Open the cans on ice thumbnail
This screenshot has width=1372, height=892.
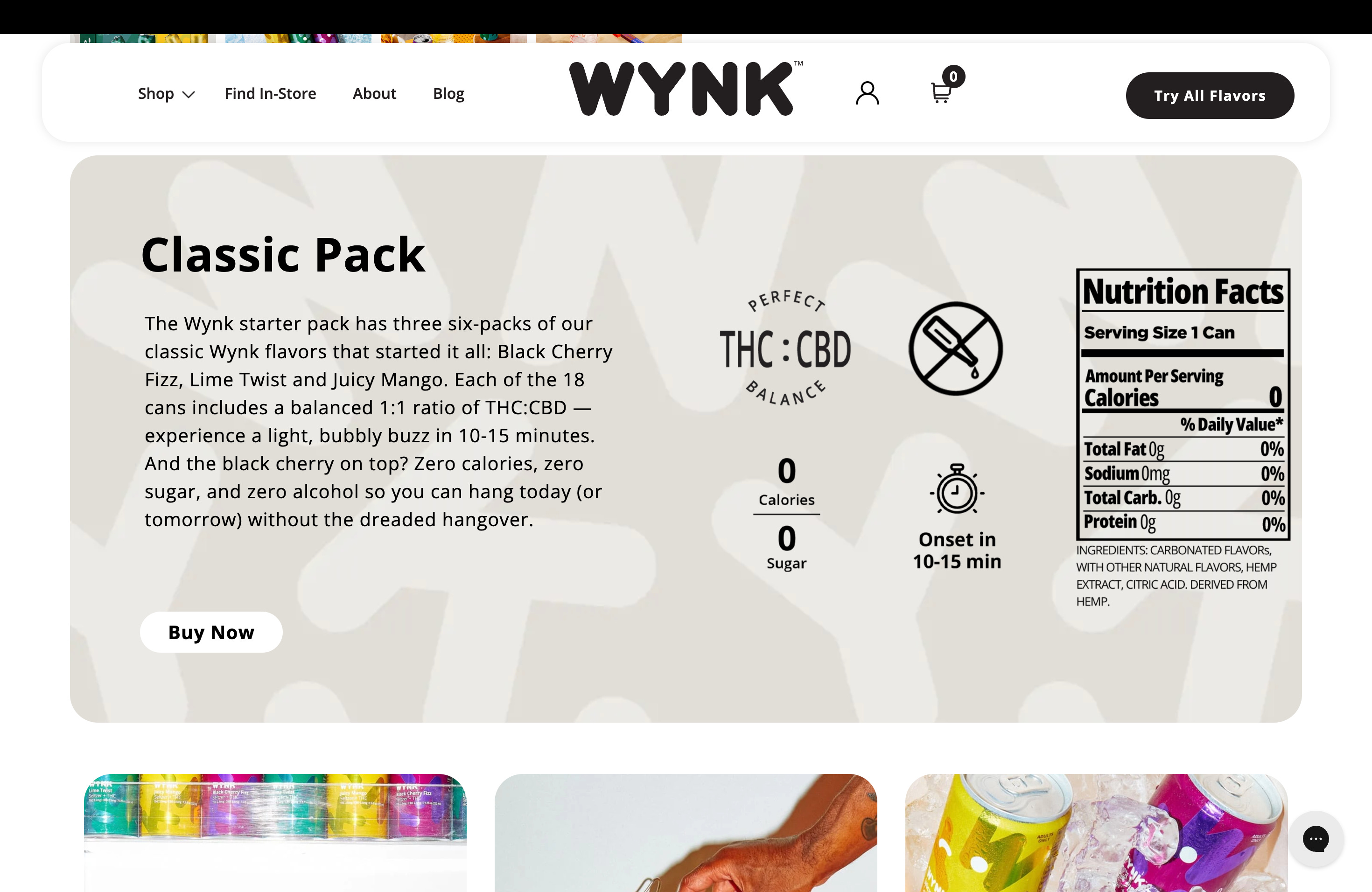point(1097,833)
